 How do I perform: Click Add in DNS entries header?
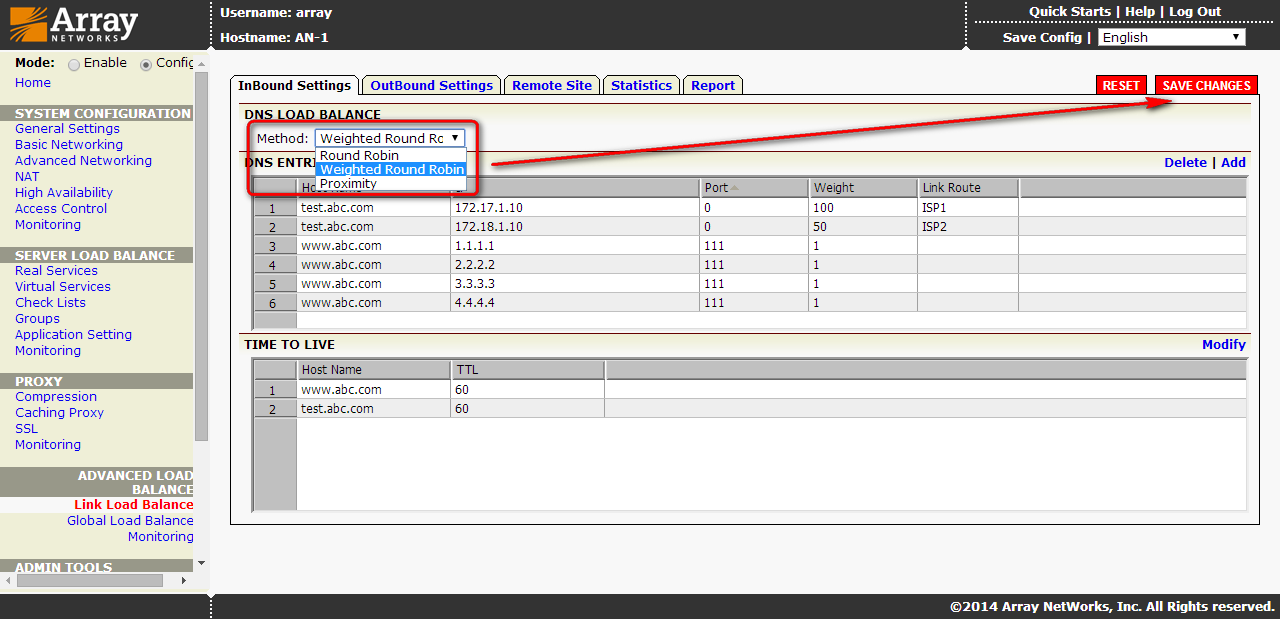[x=1233, y=162]
